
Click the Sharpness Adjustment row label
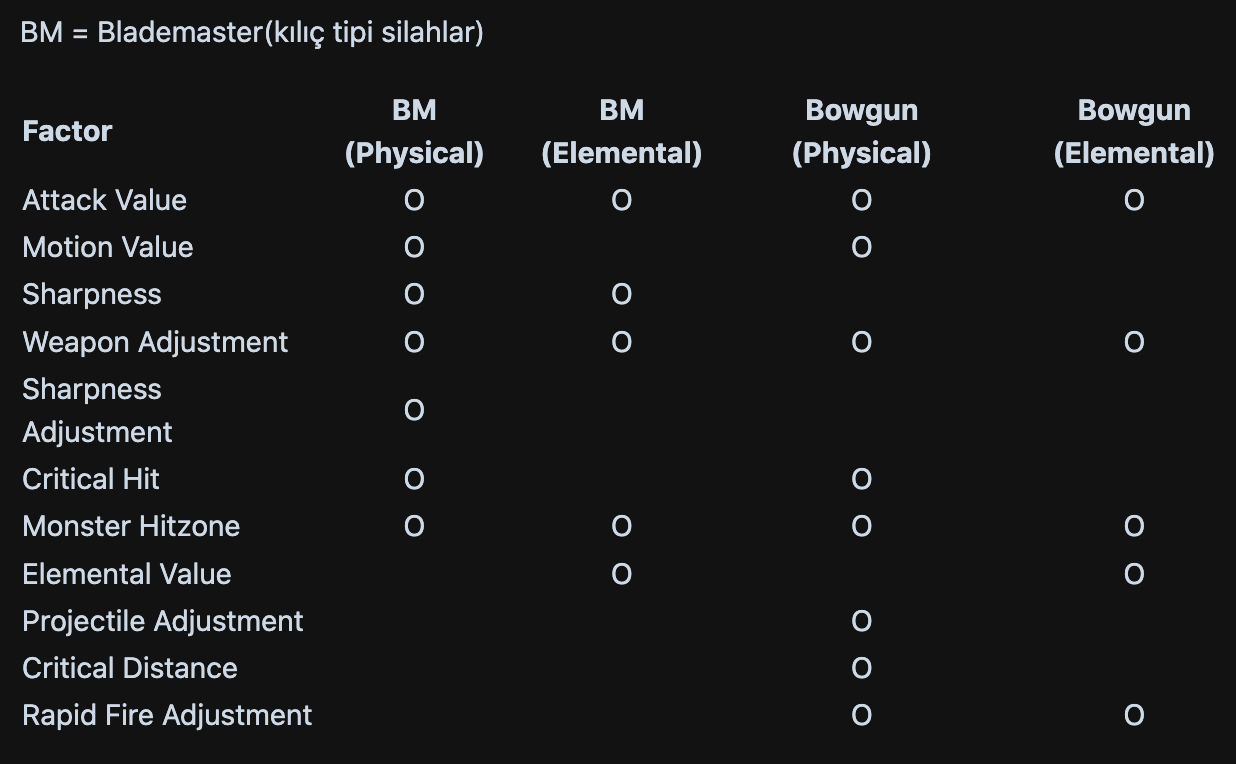(97, 410)
